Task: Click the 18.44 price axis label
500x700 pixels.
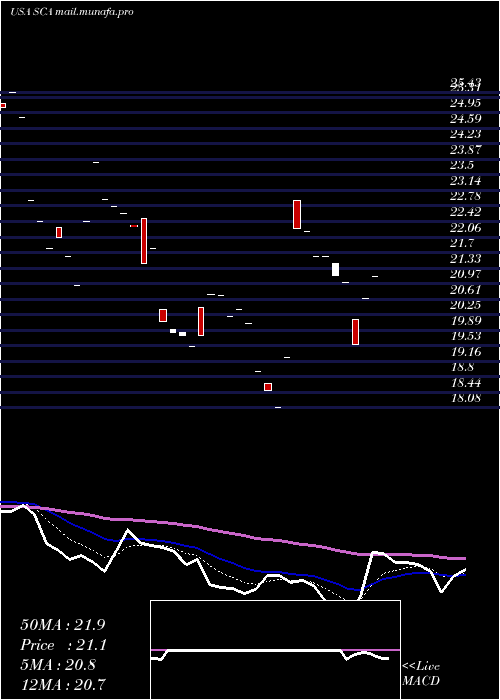Action: (x=465, y=383)
